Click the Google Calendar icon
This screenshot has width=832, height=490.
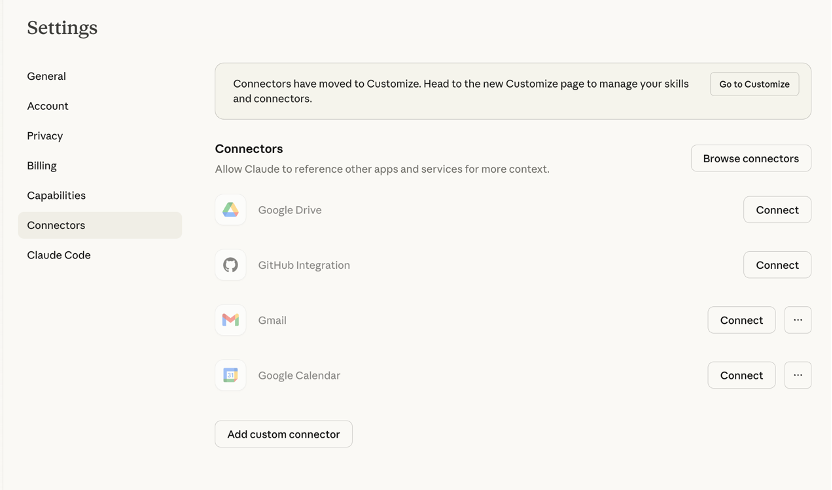230,375
